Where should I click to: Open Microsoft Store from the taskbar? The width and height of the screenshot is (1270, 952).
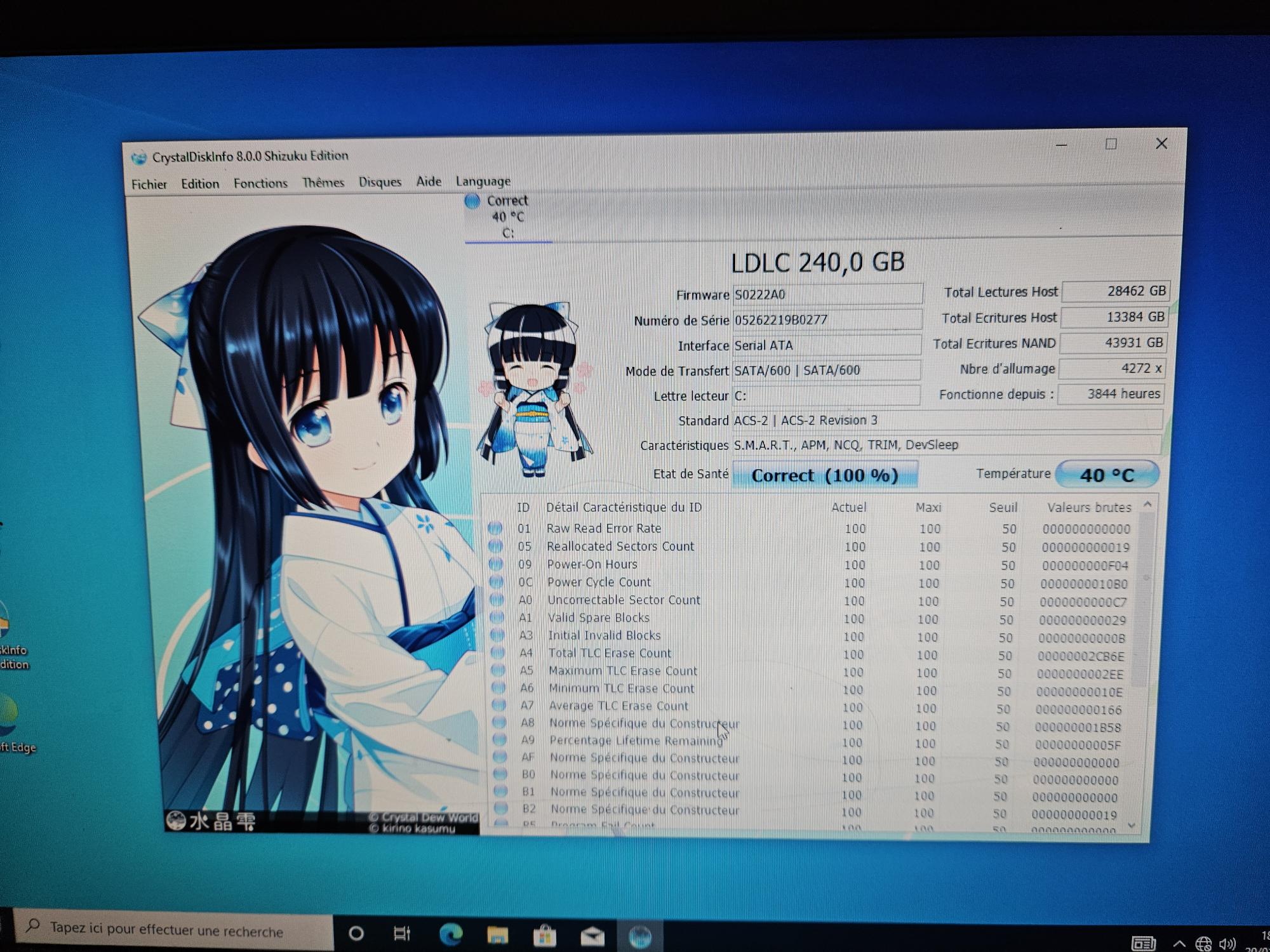tap(545, 935)
